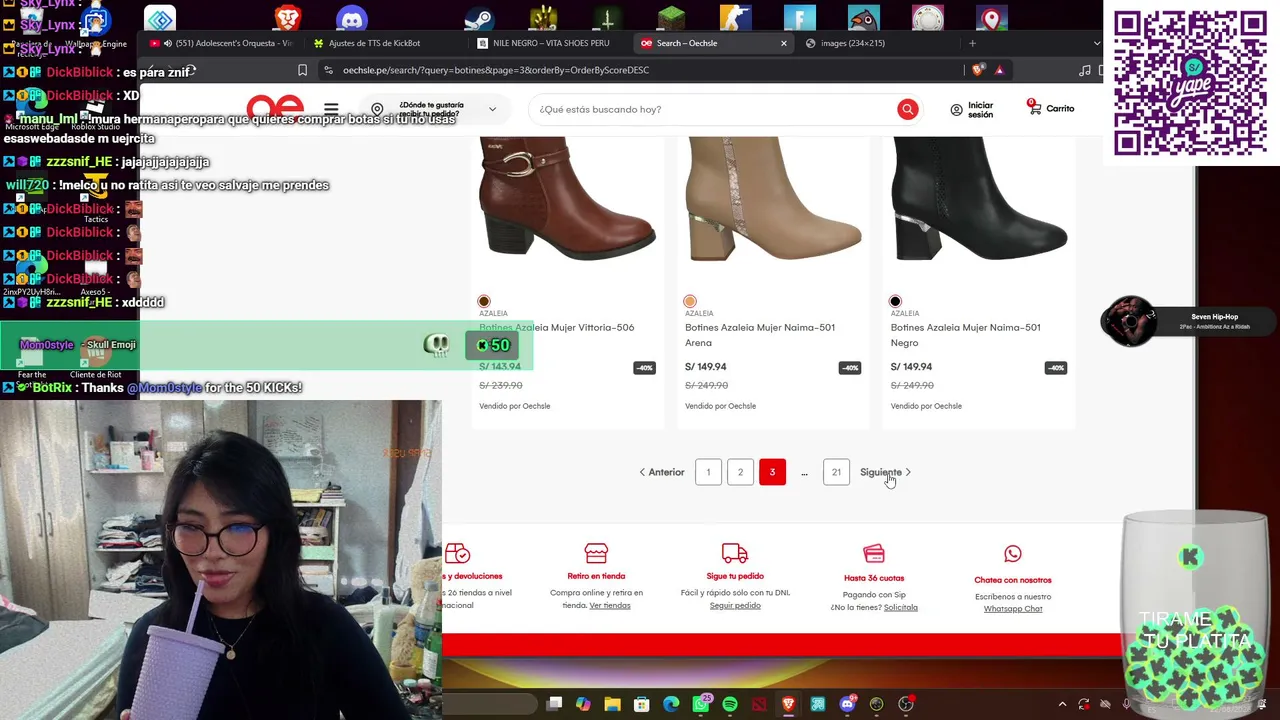Open Dota 2 from the taskbar
Viewport: 1280px width, 720px height.
[759, 704]
